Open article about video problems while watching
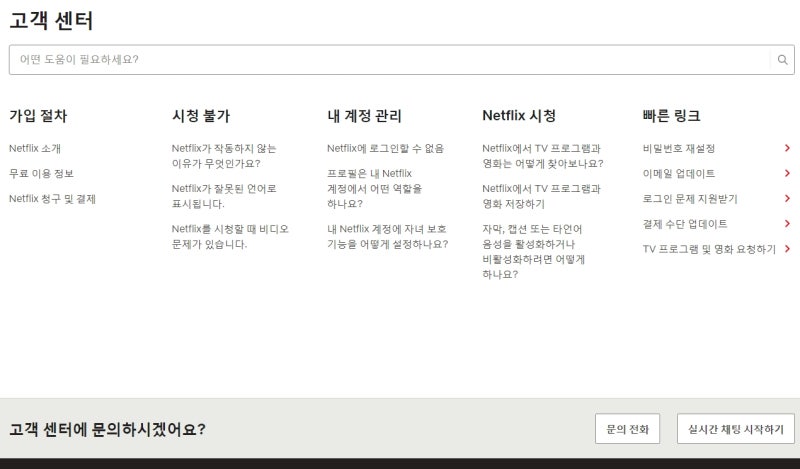This screenshot has width=800, height=469. click(230, 236)
